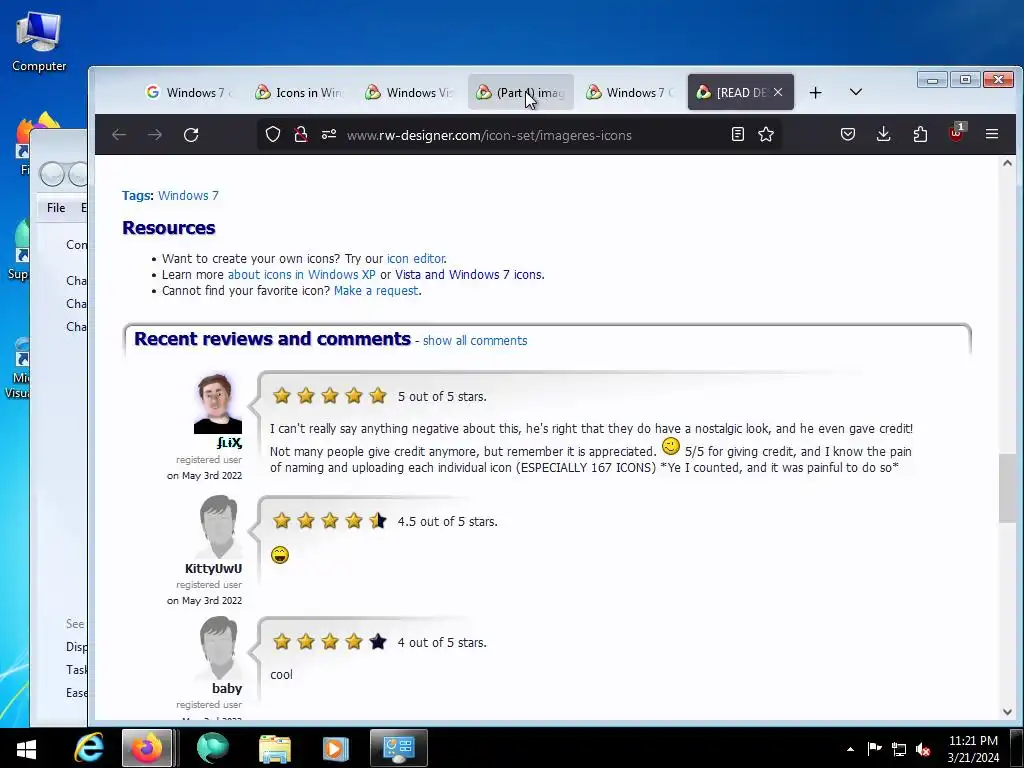Open the Windows Start button
The height and width of the screenshot is (768, 1024).
point(26,748)
